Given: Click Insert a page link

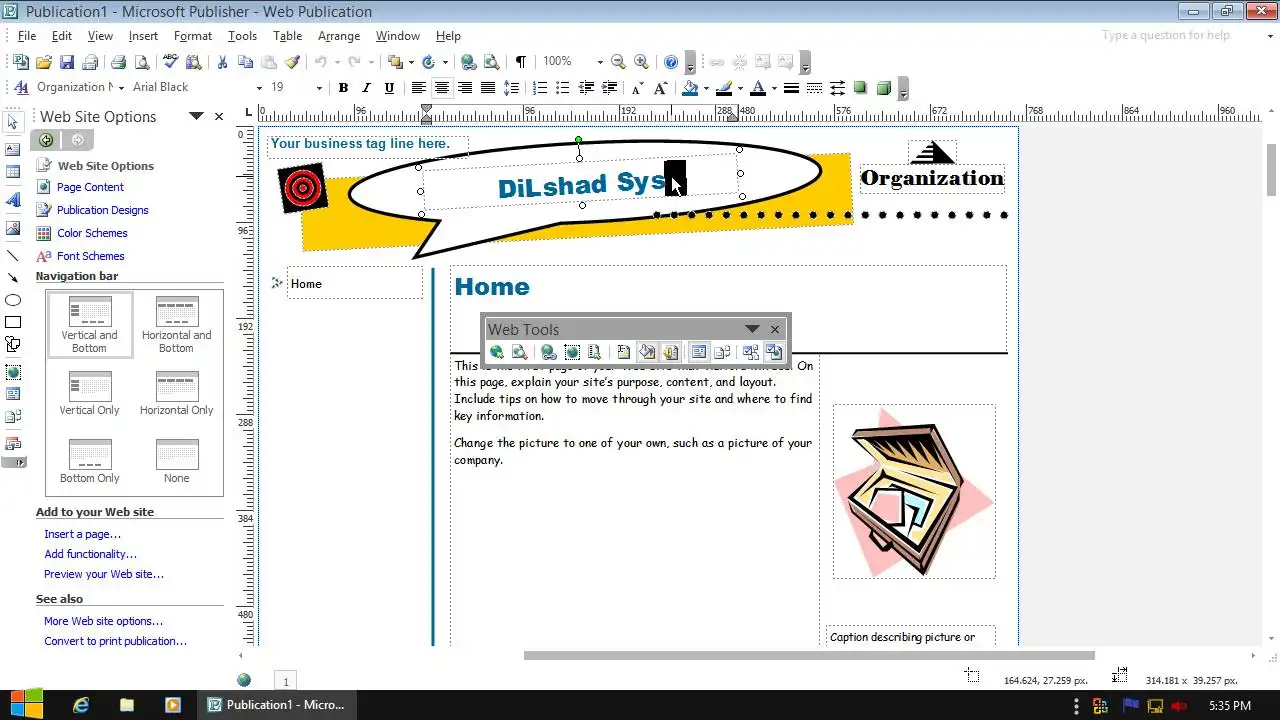Looking at the screenshot, I should [82, 534].
